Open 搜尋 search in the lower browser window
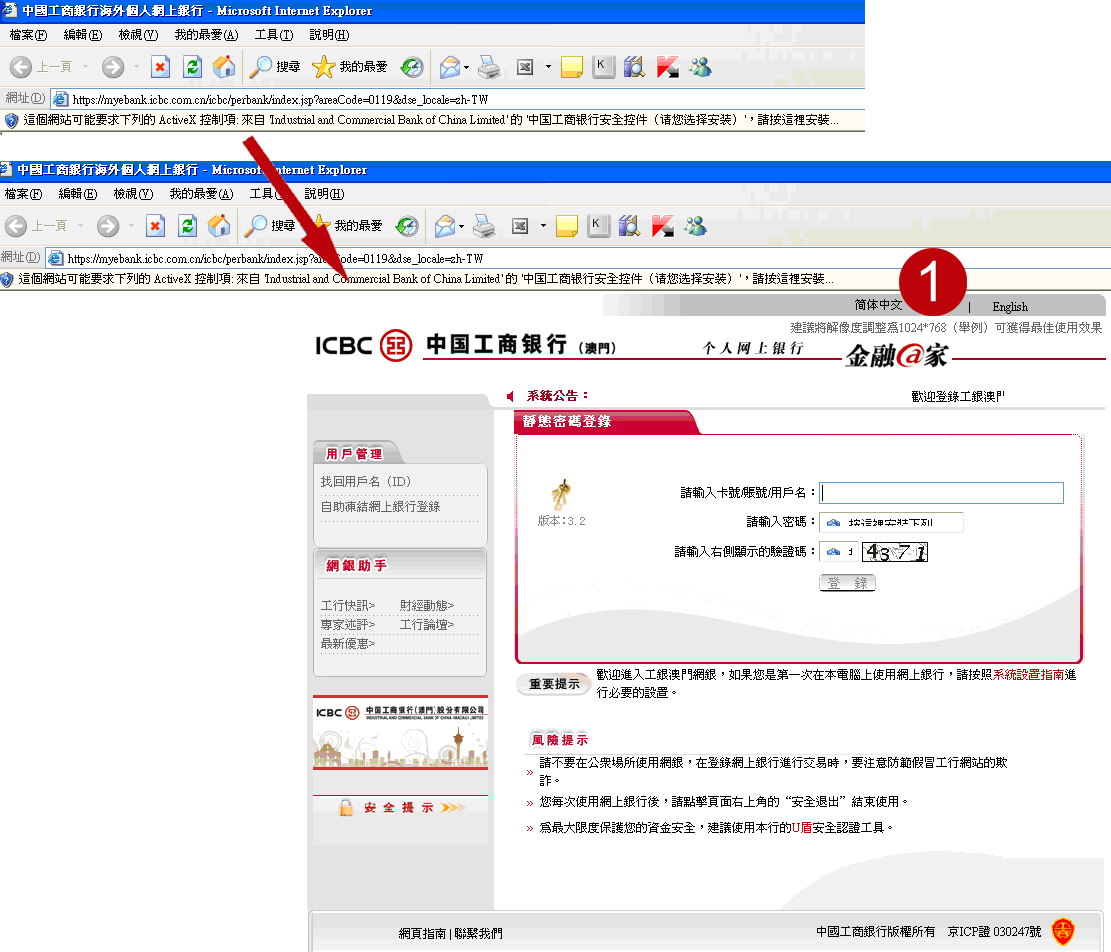This screenshot has height=952, width=1111. point(270,226)
